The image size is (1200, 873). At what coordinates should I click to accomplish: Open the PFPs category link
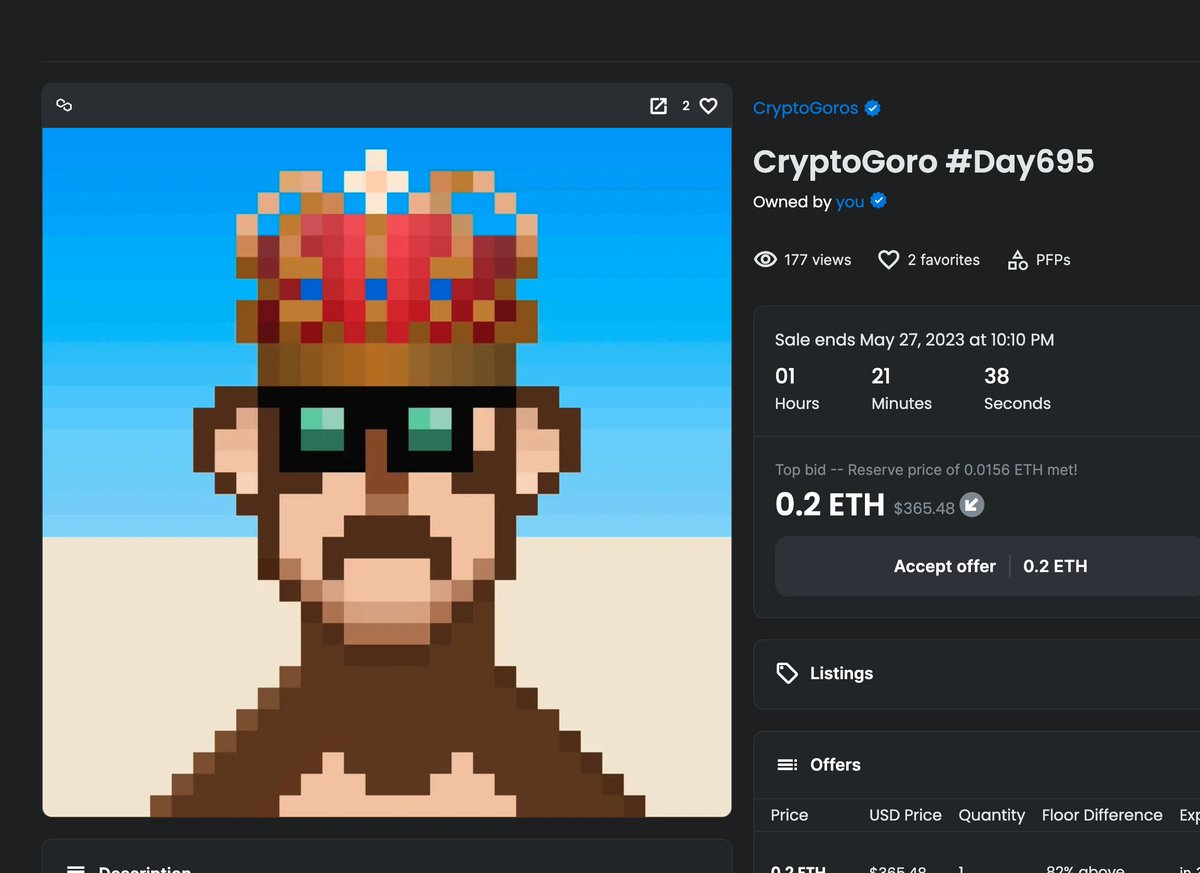[1053, 260]
